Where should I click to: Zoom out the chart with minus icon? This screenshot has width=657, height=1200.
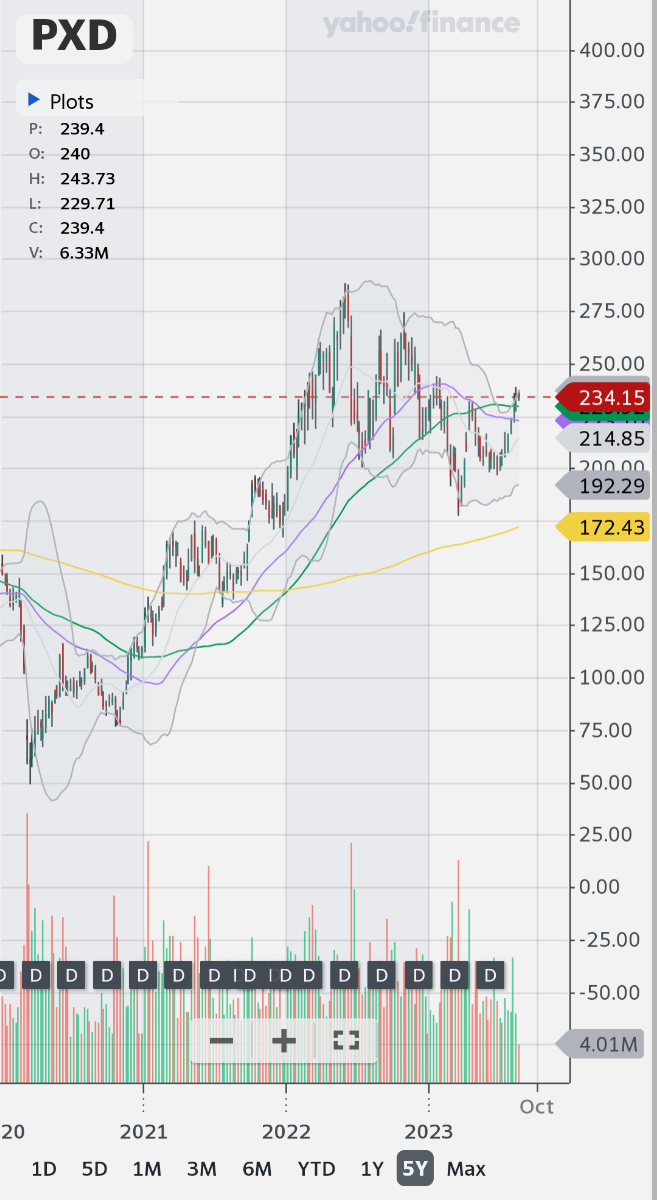[x=221, y=1041]
